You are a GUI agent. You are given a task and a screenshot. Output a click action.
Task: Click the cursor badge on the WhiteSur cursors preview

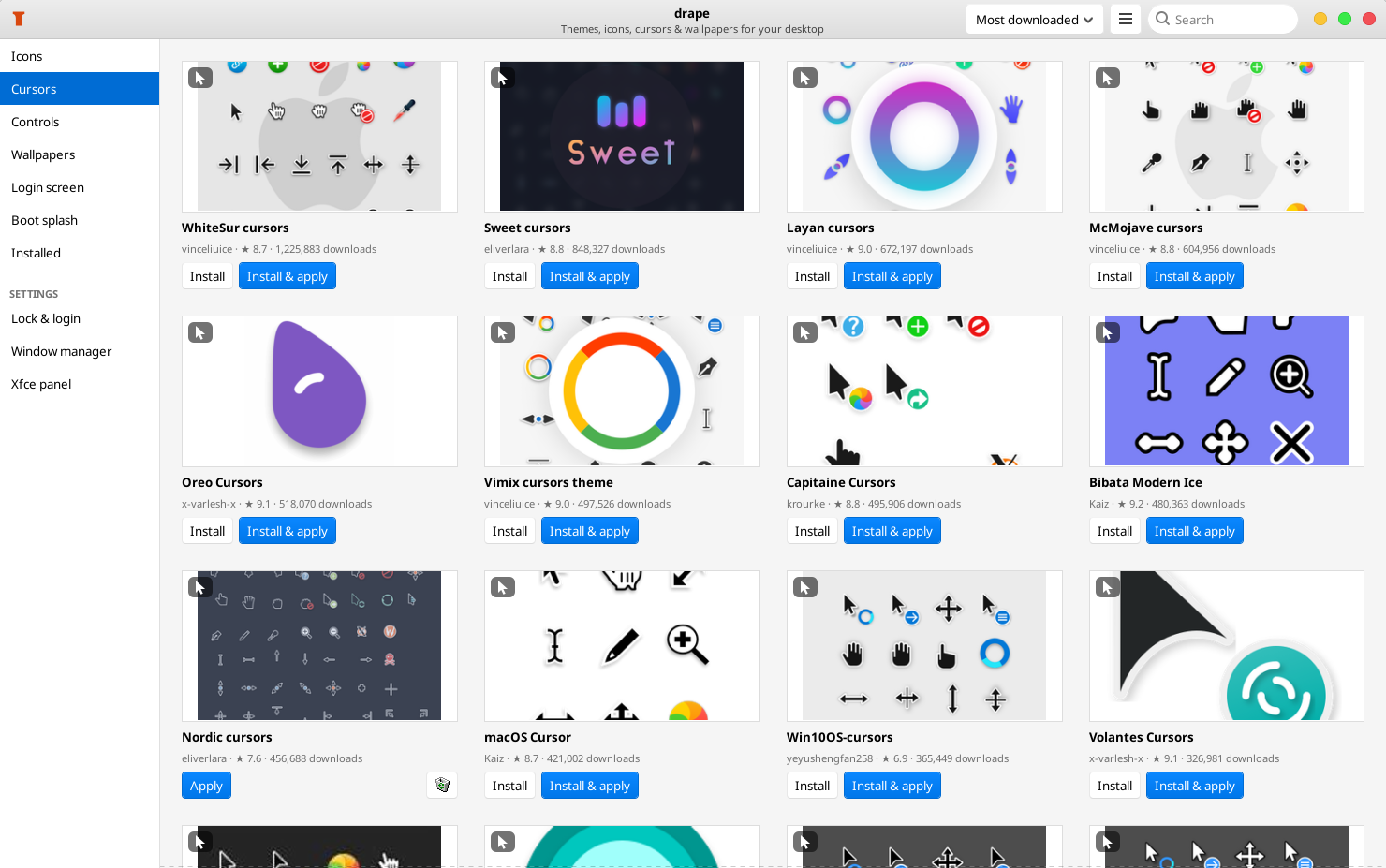pos(200,78)
